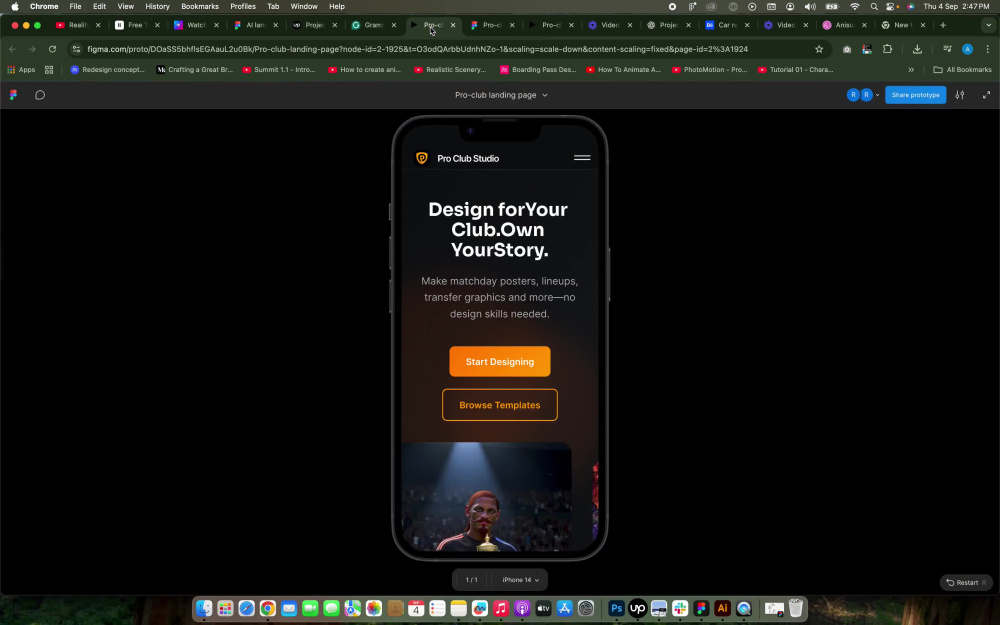Open Photoshop from the Dock
This screenshot has width=1000, height=625.
tap(616, 608)
